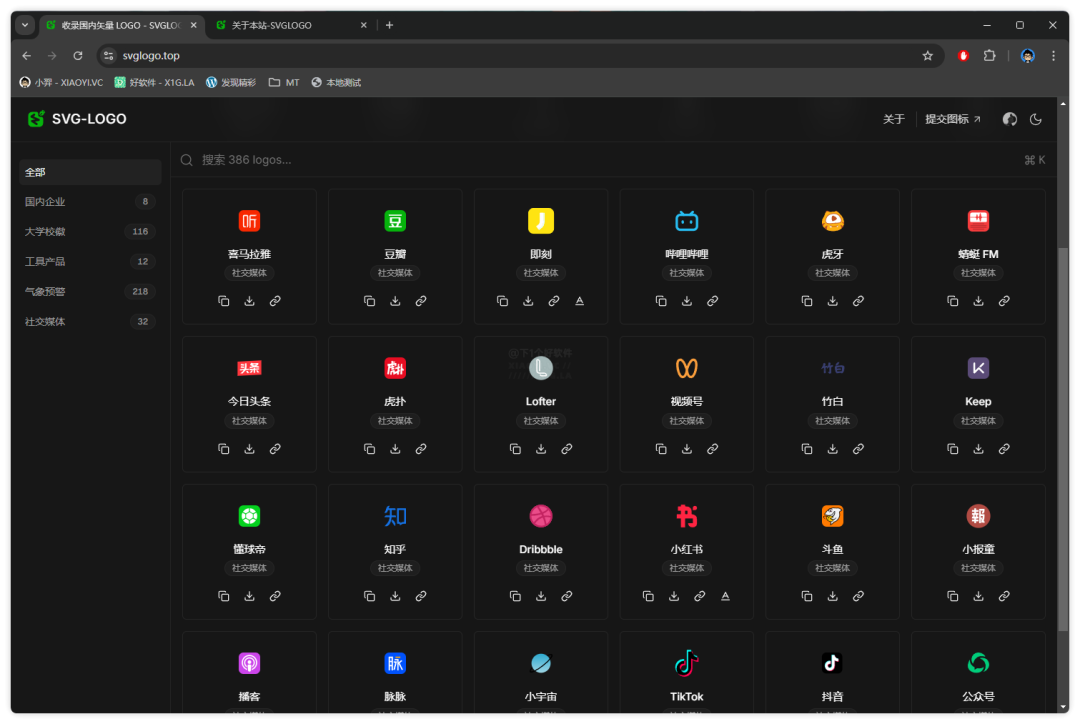
Task: Click the wordmark icon on 小红书 card
Action: (x=725, y=597)
